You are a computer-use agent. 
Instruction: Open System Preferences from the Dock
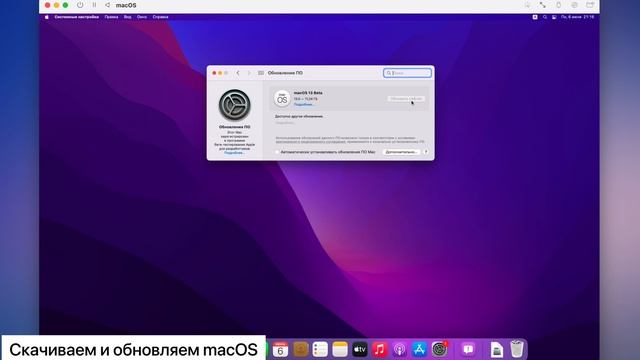pyautogui.click(x=440, y=349)
